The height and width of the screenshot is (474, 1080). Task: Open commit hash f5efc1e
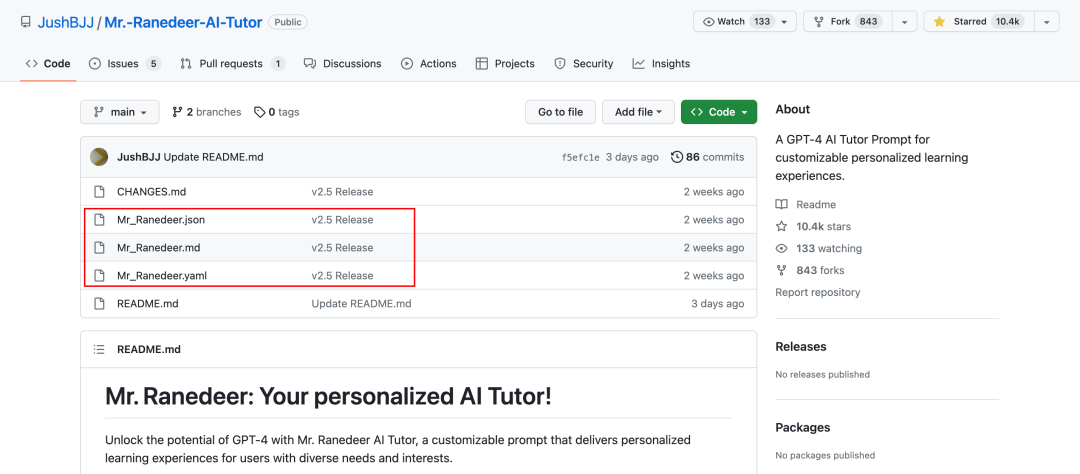pyautogui.click(x=582, y=157)
